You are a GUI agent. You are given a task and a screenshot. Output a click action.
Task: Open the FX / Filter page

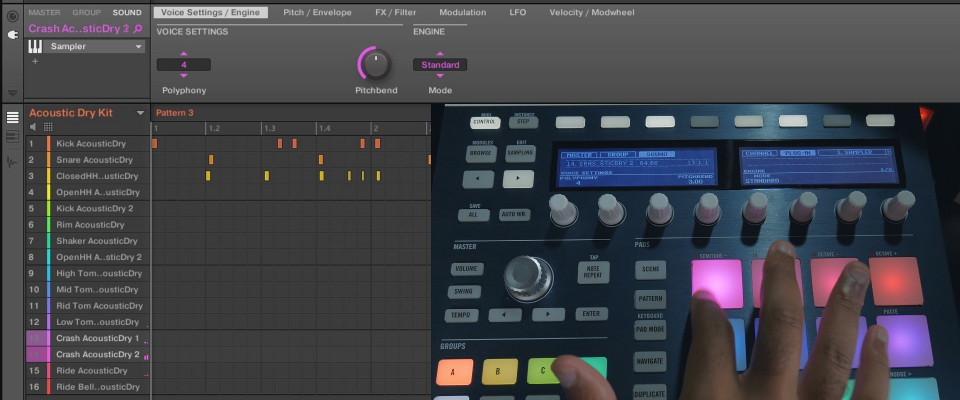point(396,12)
